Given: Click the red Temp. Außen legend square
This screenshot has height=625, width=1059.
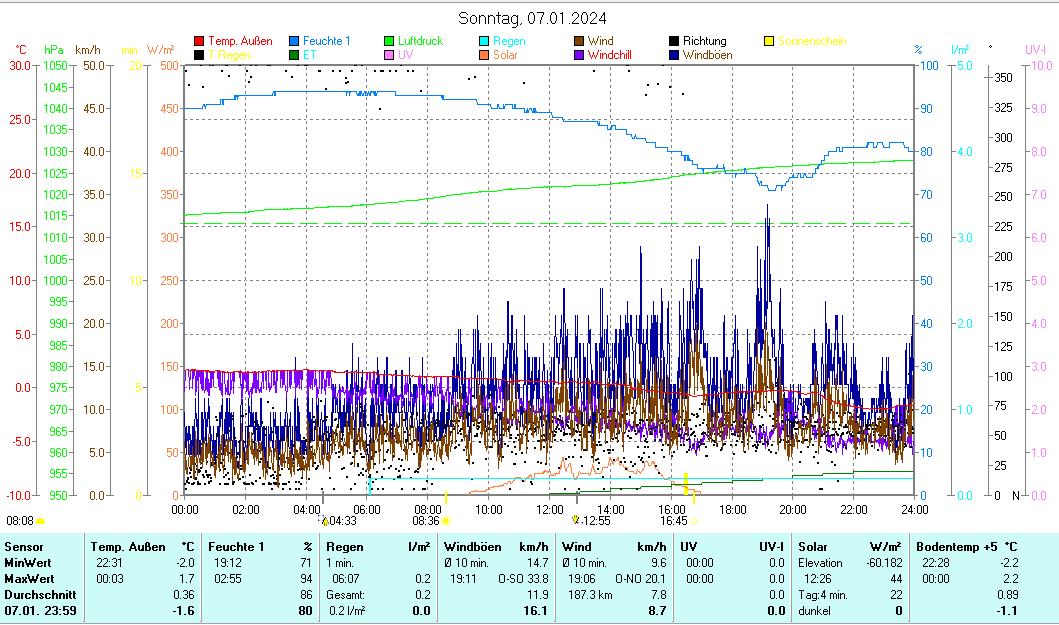Looking at the screenshot, I should click(x=199, y=41).
